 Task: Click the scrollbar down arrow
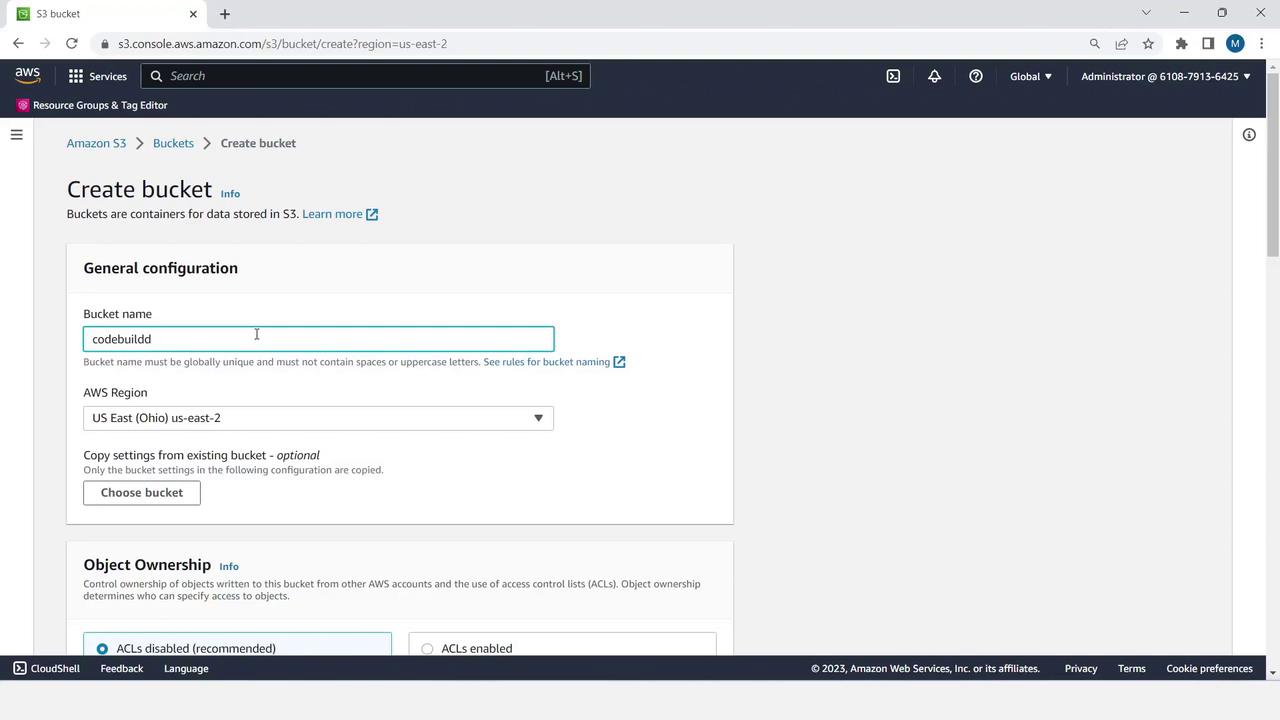coord(1273,674)
